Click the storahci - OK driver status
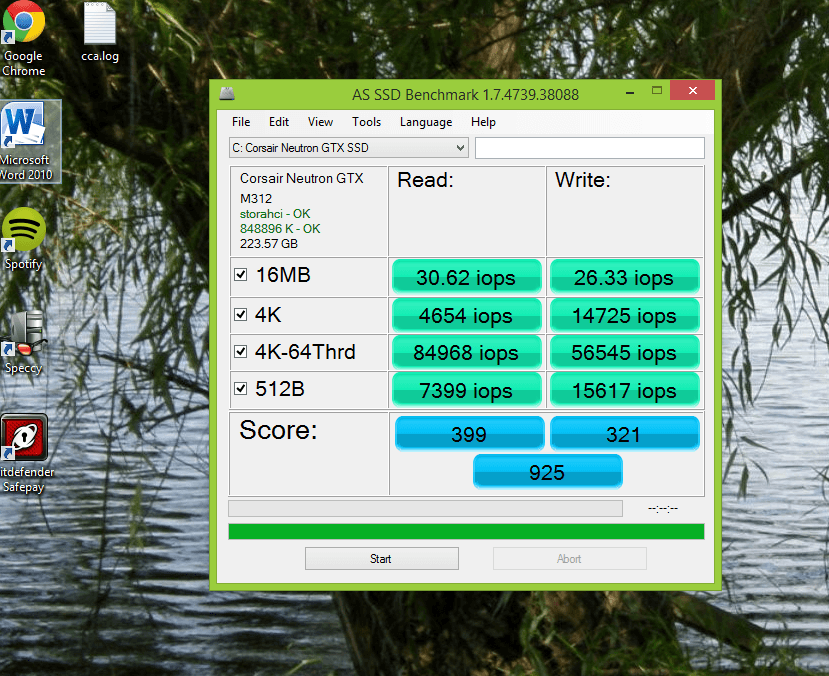Viewport: 829px width, 676px height. tap(275, 214)
